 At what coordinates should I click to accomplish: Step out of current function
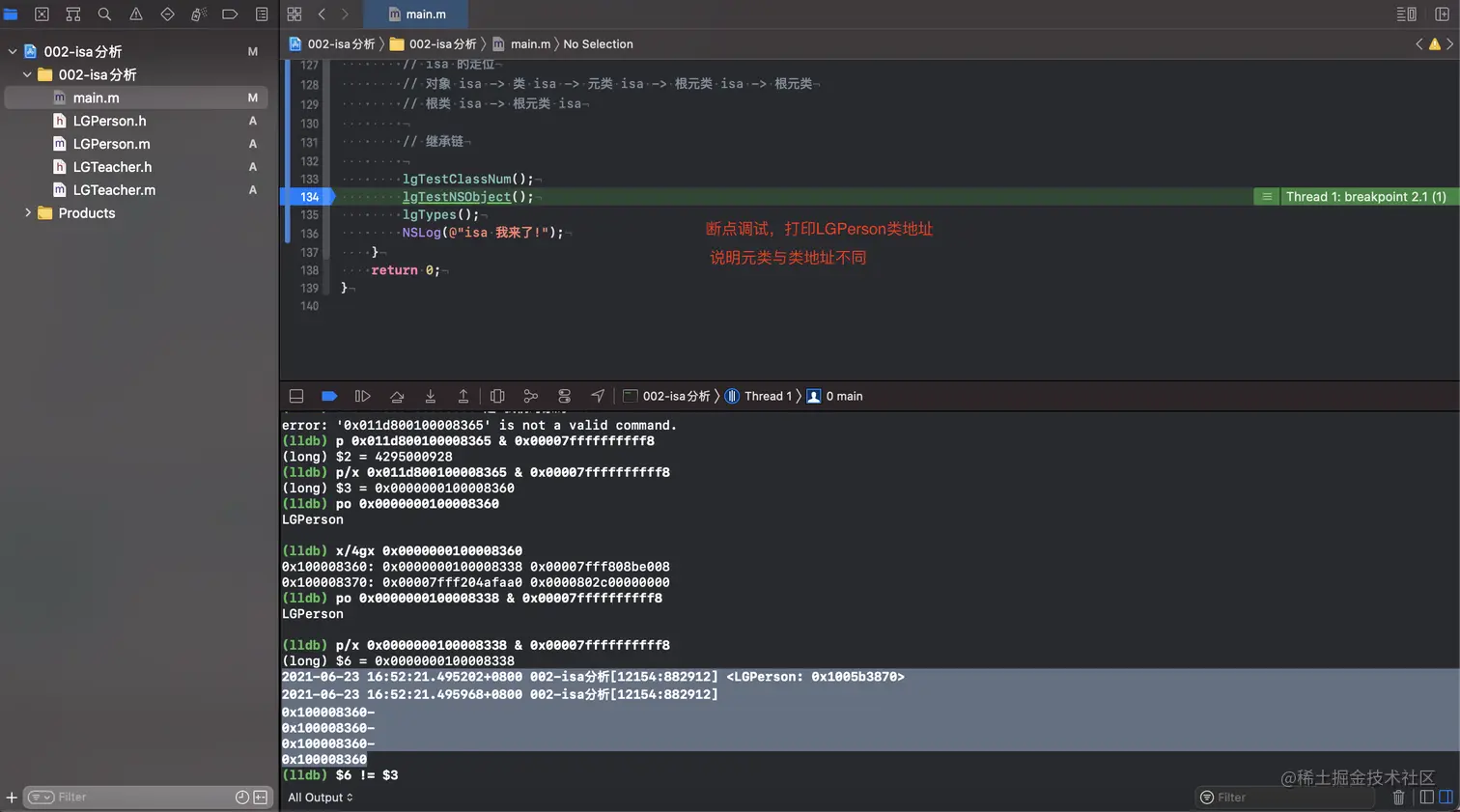pyautogui.click(x=463, y=396)
